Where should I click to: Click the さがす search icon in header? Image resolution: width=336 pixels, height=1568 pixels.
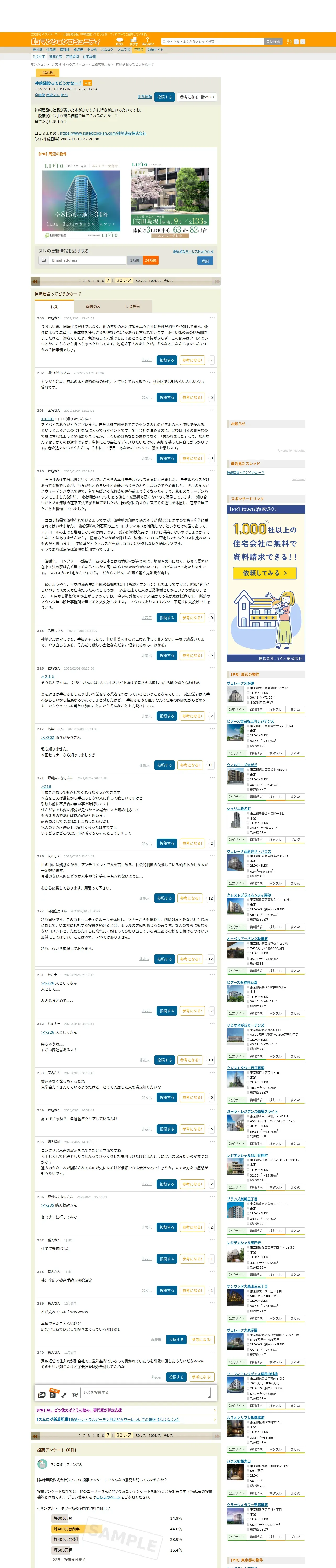pyautogui.click(x=133, y=41)
